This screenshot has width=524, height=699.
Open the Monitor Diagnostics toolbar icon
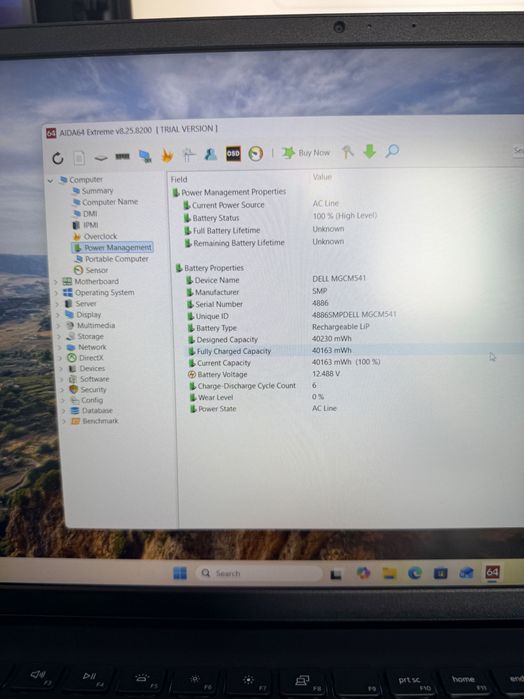(189, 155)
